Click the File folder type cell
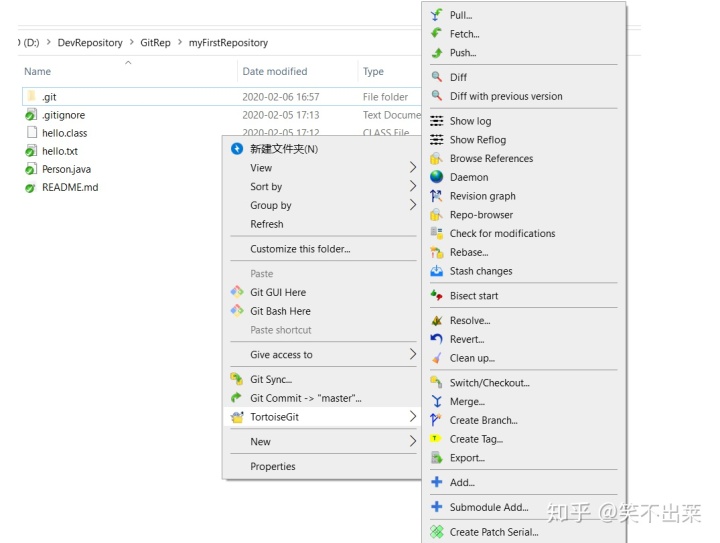720x543 pixels. 385,97
